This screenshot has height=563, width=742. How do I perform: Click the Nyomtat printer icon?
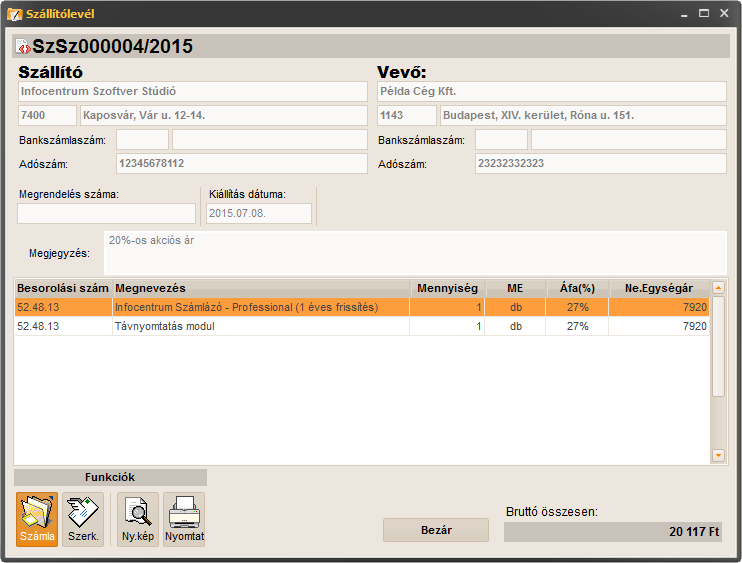click(x=184, y=519)
